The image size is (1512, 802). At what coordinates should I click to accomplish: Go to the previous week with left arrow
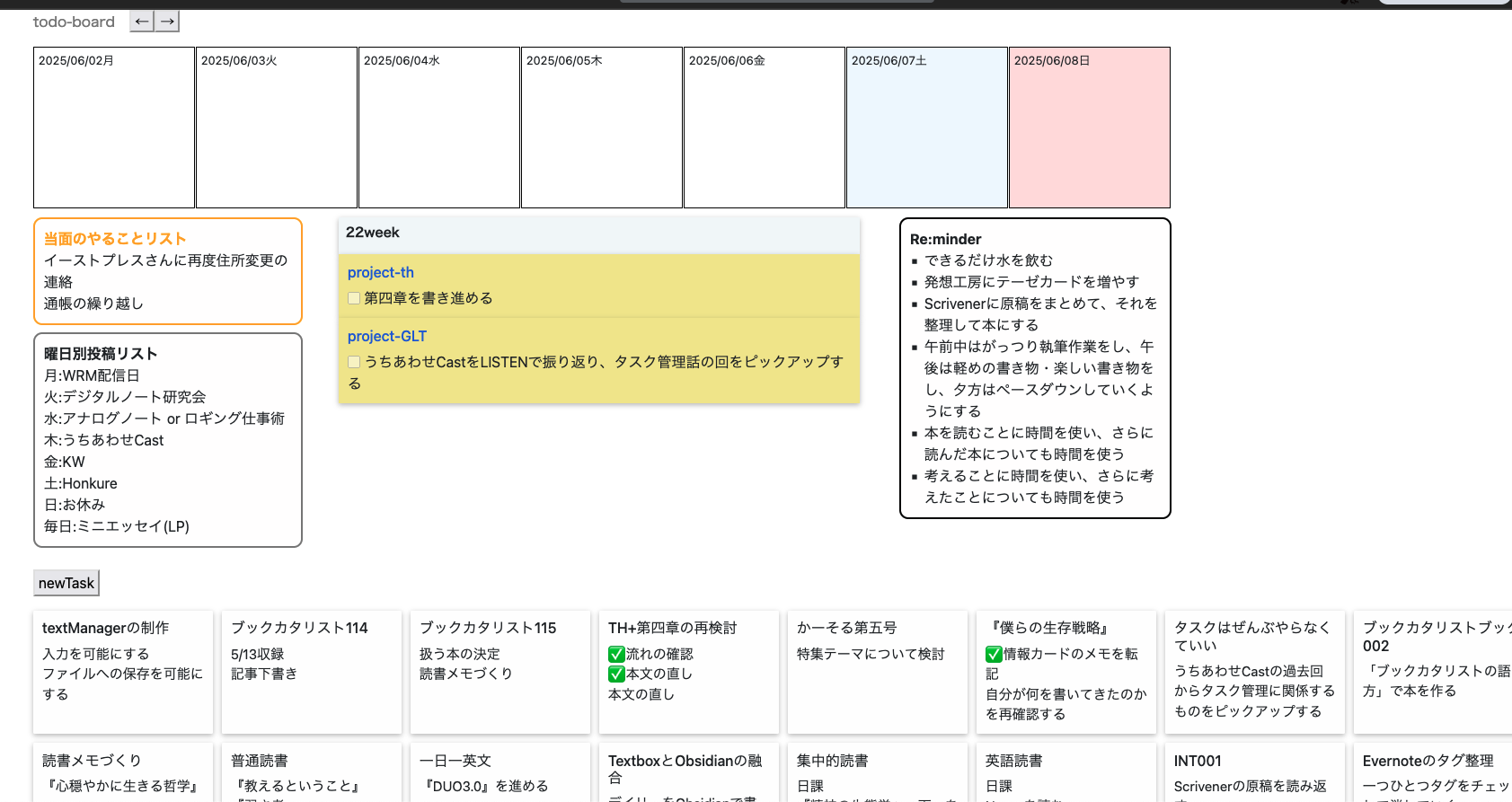pos(142,22)
